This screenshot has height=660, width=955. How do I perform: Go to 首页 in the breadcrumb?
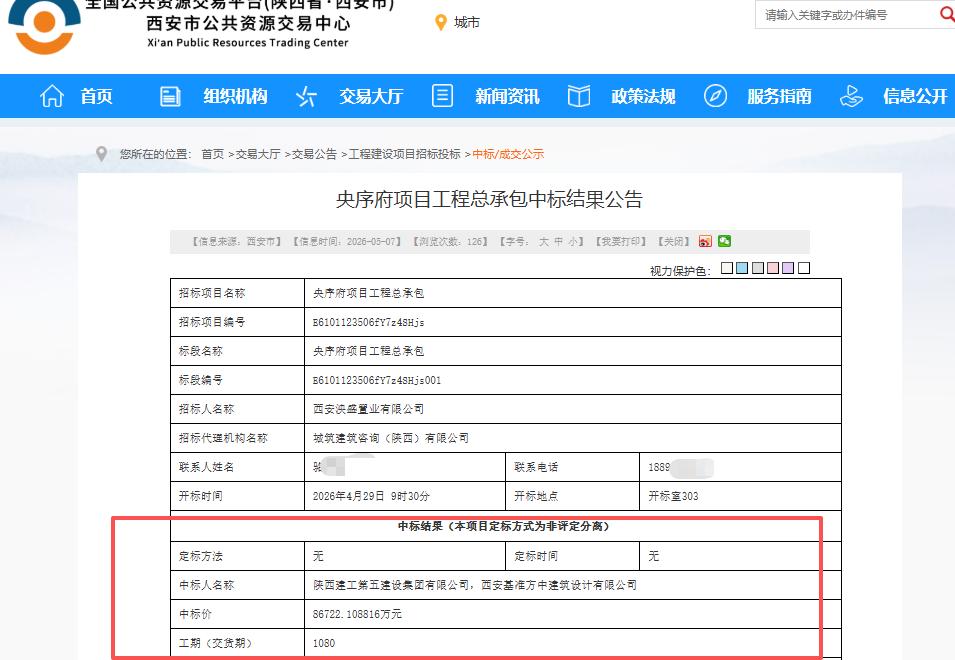213,154
